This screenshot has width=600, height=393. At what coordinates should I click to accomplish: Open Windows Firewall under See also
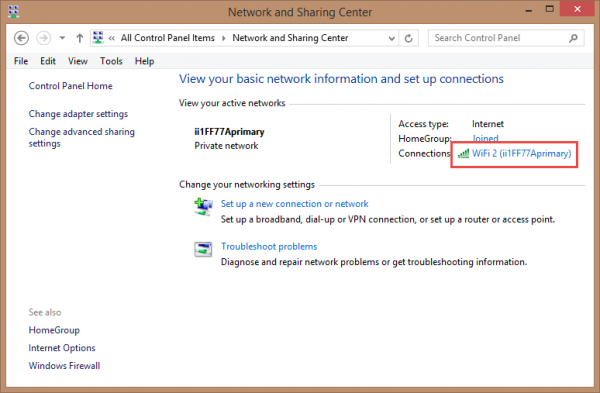64,366
